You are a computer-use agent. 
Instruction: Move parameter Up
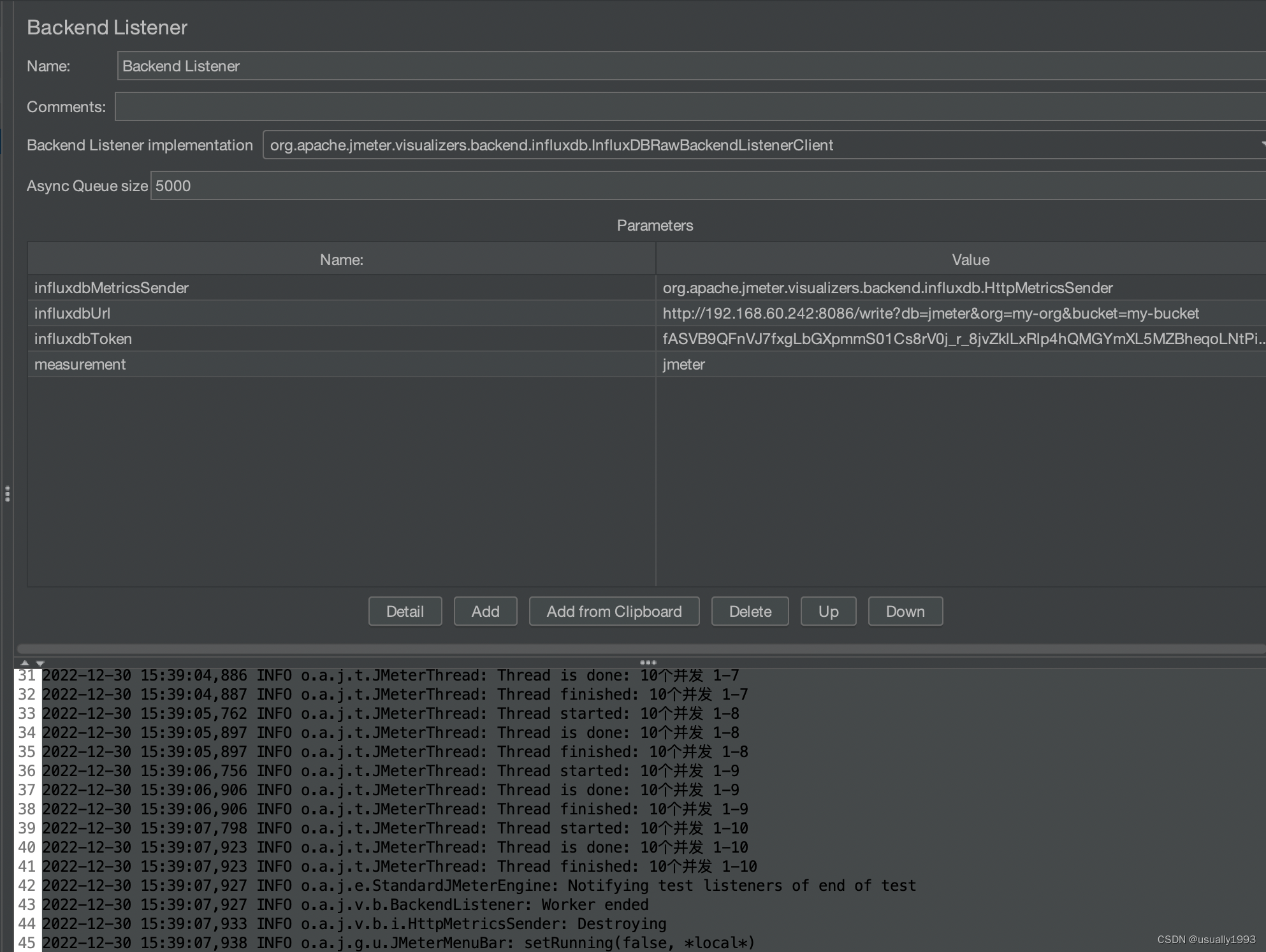point(828,611)
